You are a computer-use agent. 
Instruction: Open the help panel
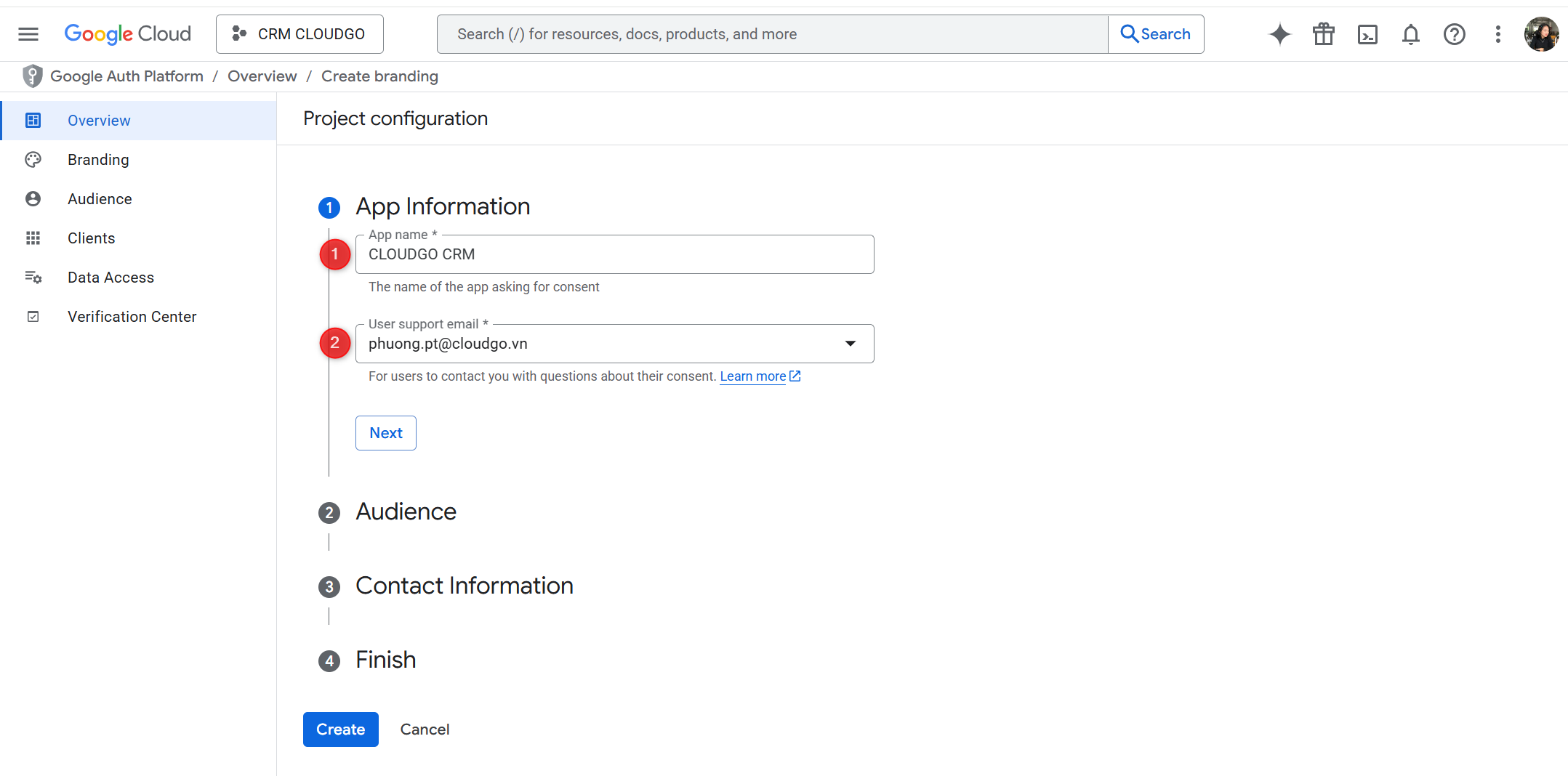(x=1454, y=33)
